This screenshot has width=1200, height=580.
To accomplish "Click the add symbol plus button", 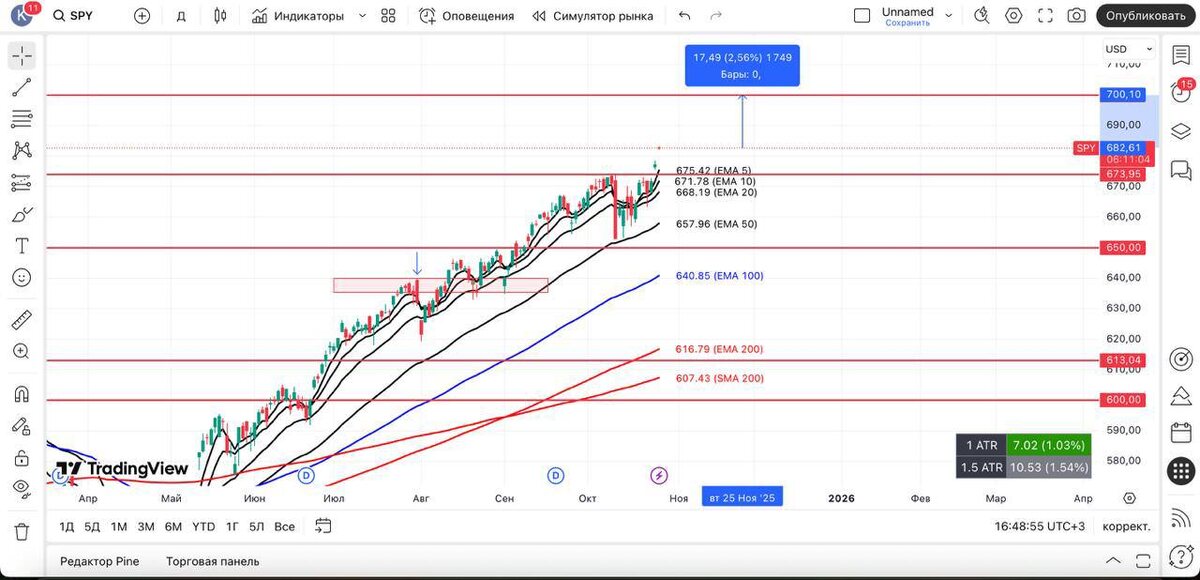I will click(142, 16).
